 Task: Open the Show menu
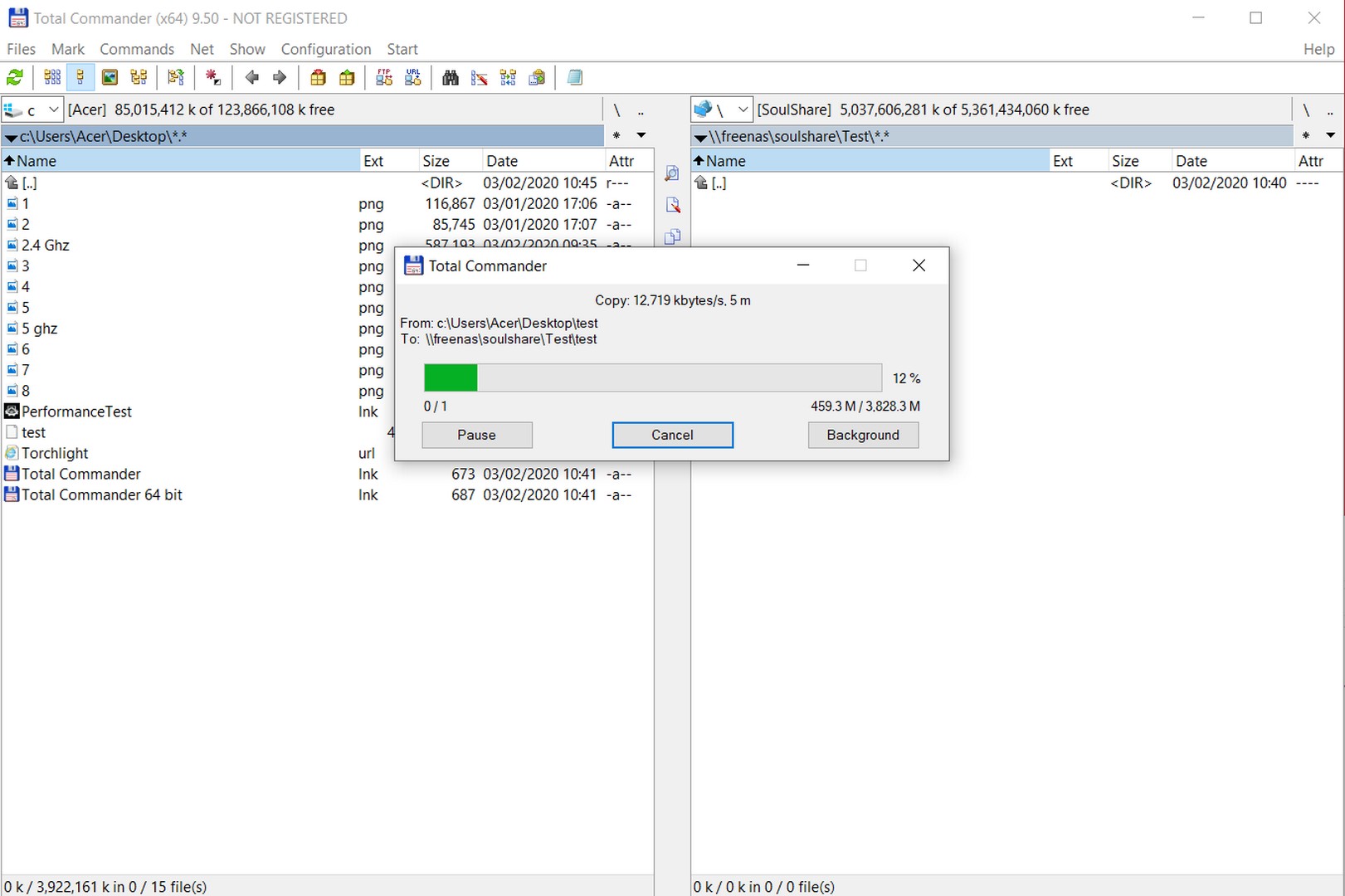pyautogui.click(x=247, y=49)
